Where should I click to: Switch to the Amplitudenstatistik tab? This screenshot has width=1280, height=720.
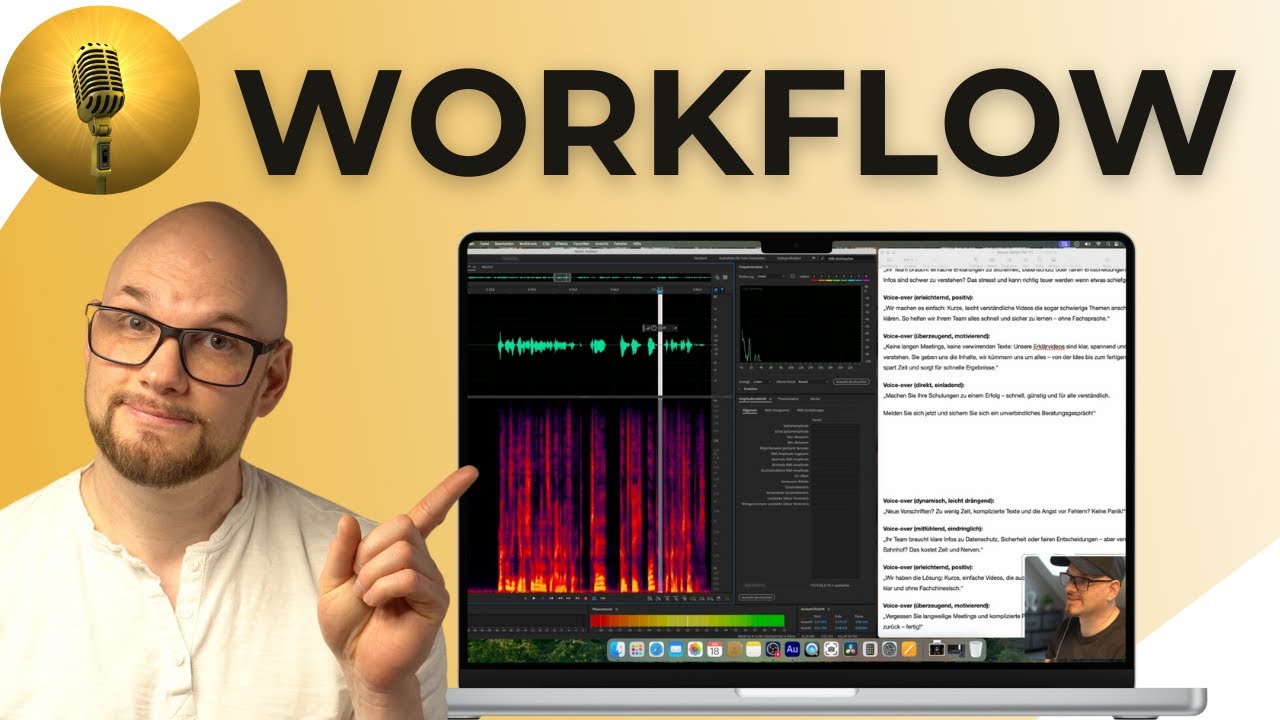[x=753, y=399]
